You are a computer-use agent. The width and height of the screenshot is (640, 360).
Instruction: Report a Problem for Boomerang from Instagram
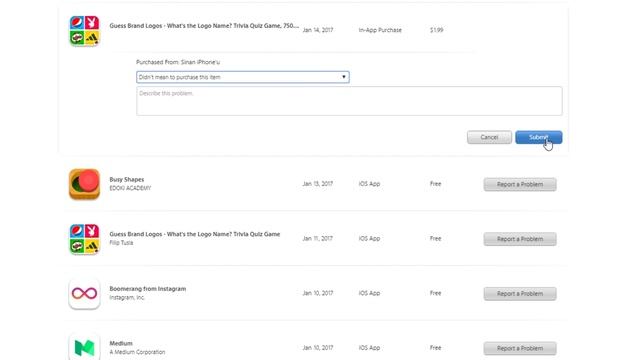(520, 293)
